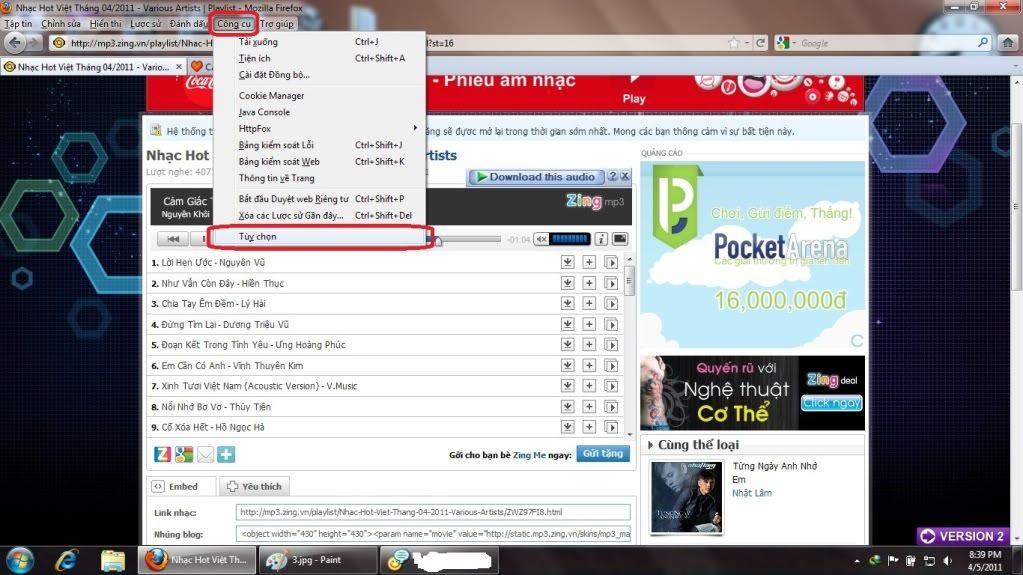Add Chia Tay Êm Đềm to playlist
This screenshot has height=575, width=1023.
click(x=589, y=303)
